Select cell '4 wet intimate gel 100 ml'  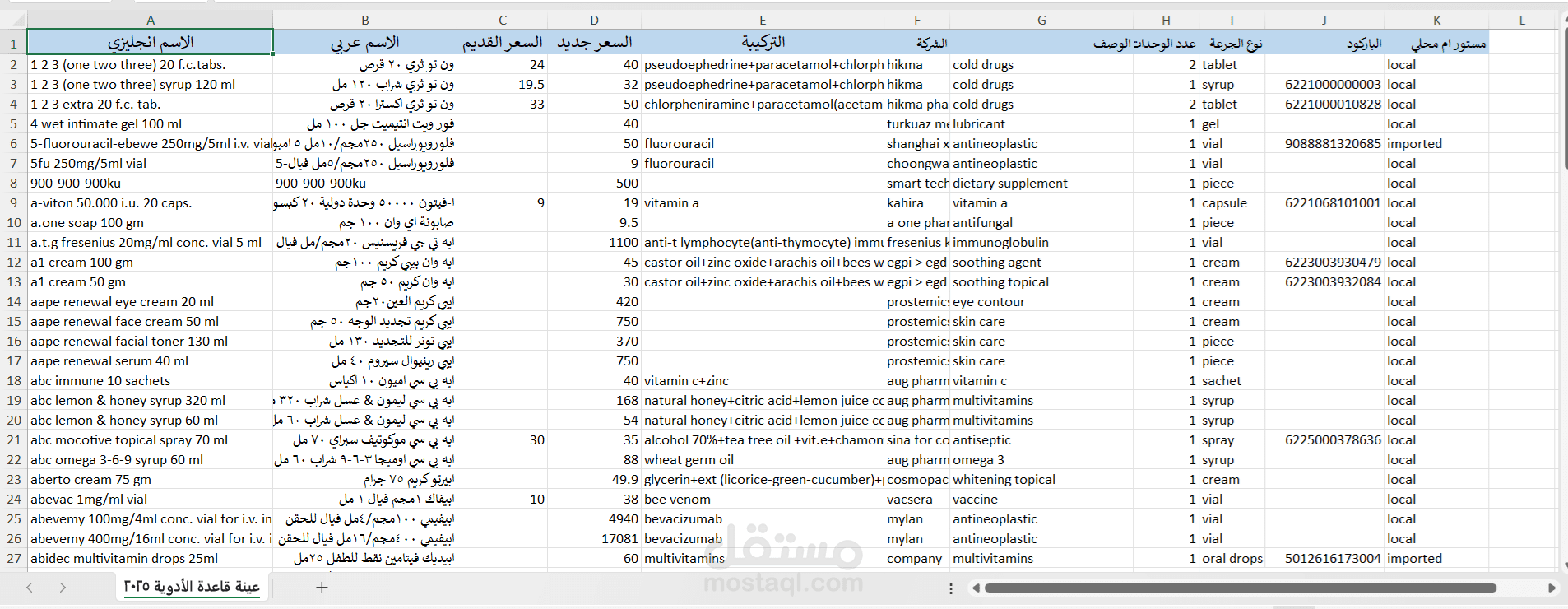click(151, 123)
